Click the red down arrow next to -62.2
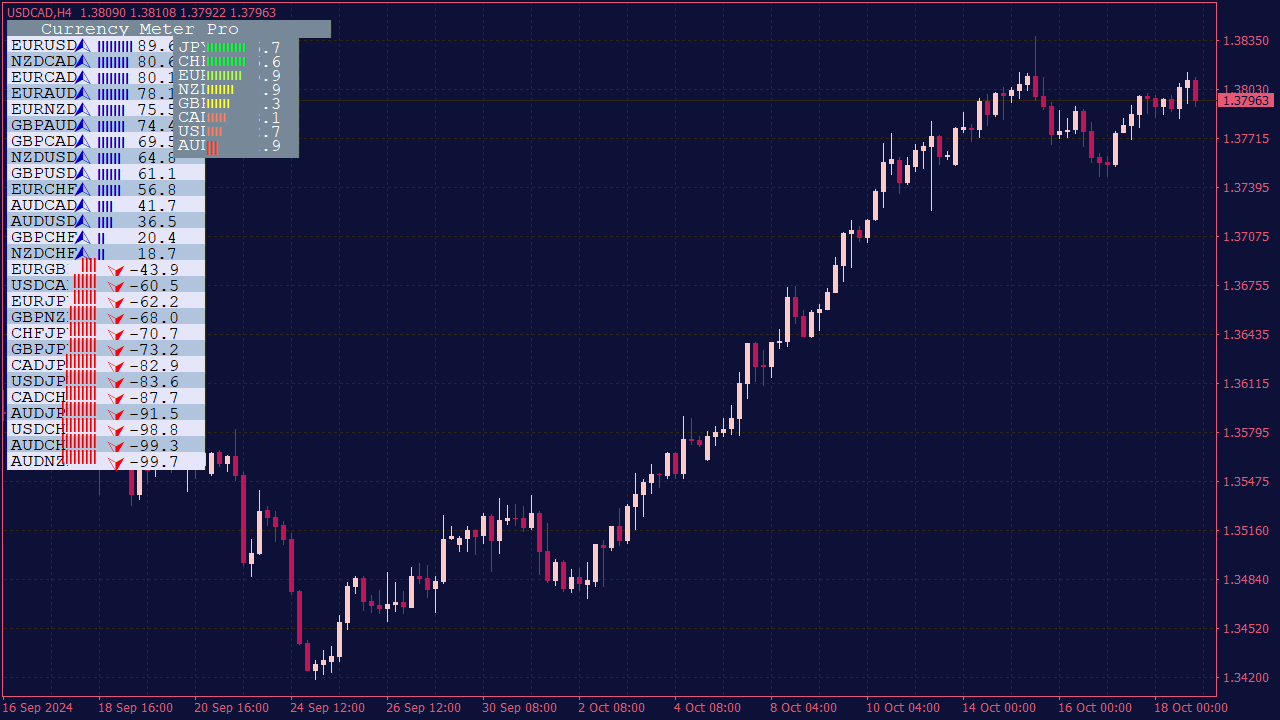Screen dimensions: 1280x720 pos(116,303)
